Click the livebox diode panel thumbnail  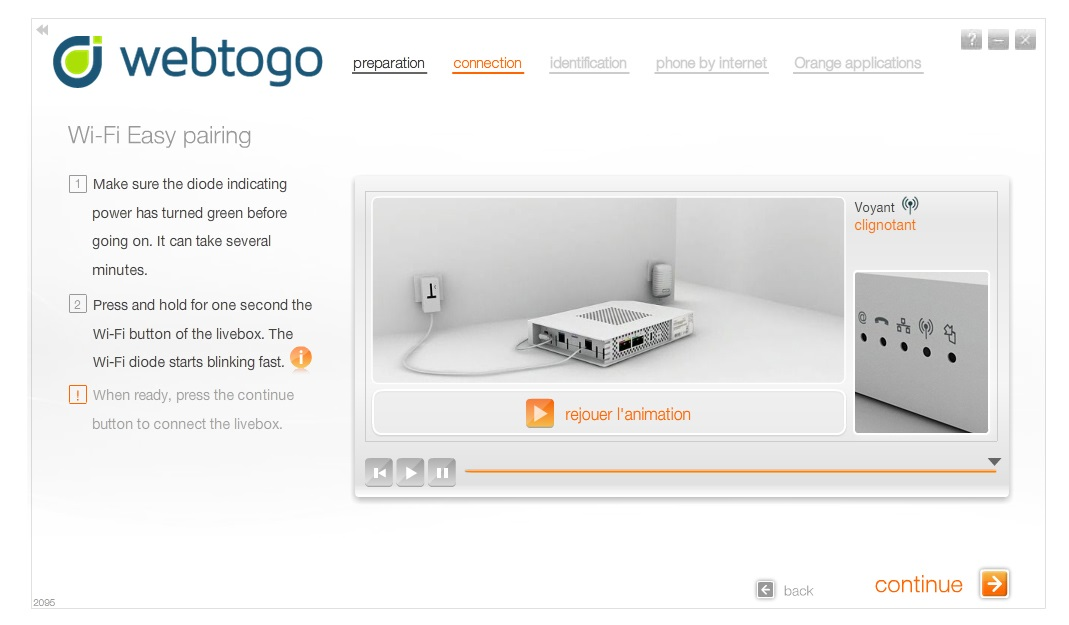[x=921, y=352]
